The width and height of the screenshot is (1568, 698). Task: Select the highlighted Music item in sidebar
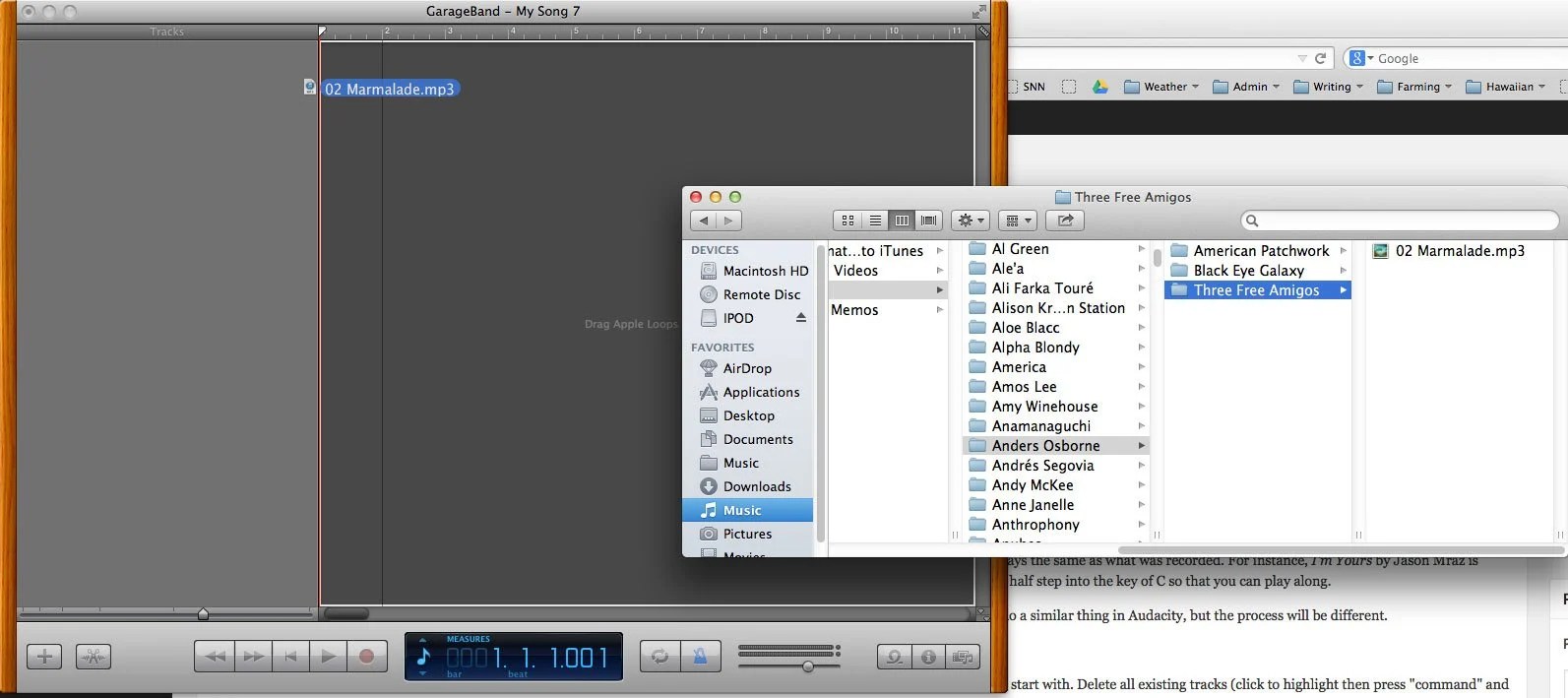click(x=747, y=510)
